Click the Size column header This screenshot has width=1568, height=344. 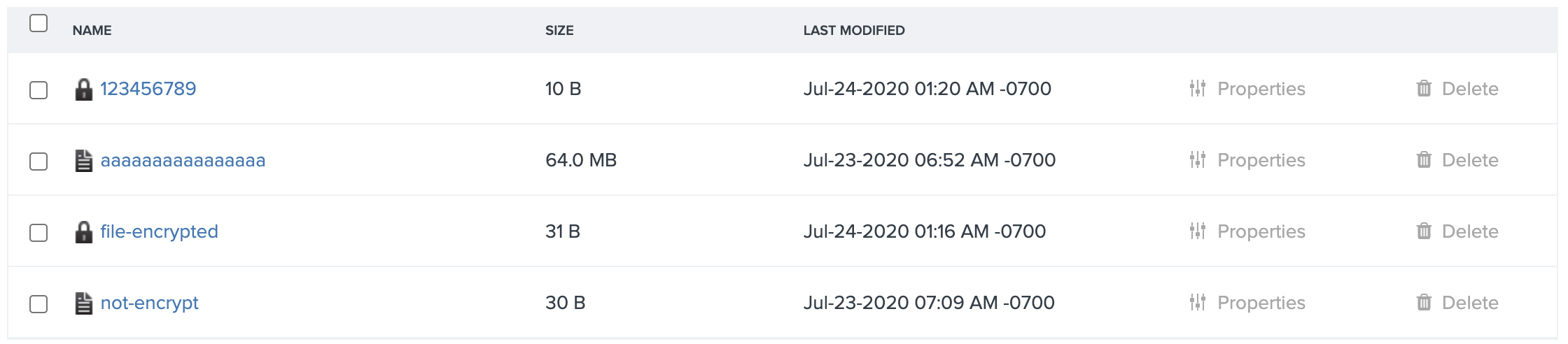tap(559, 30)
